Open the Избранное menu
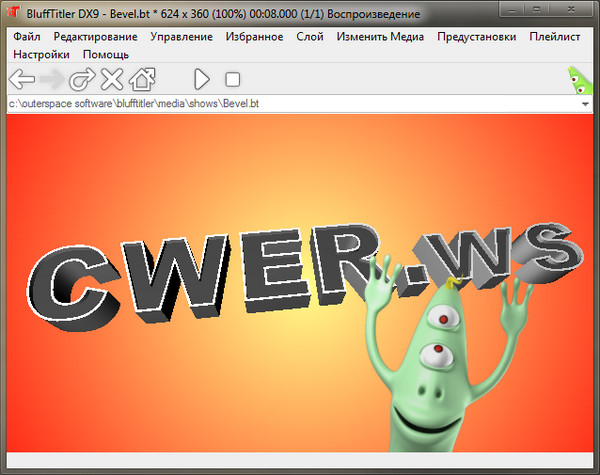 click(x=254, y=37)
